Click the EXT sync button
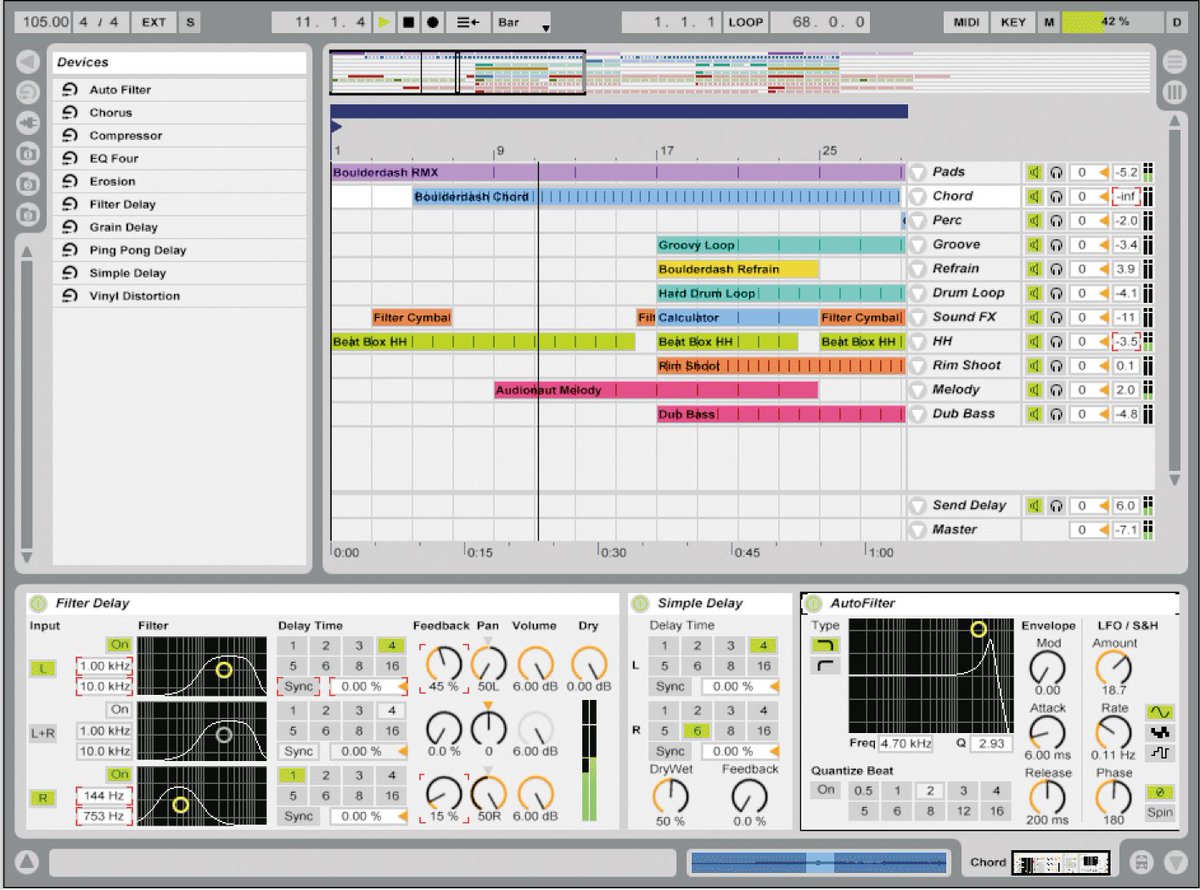The image size is (1200, 890). pyautogui.click(x=154, y=21)
